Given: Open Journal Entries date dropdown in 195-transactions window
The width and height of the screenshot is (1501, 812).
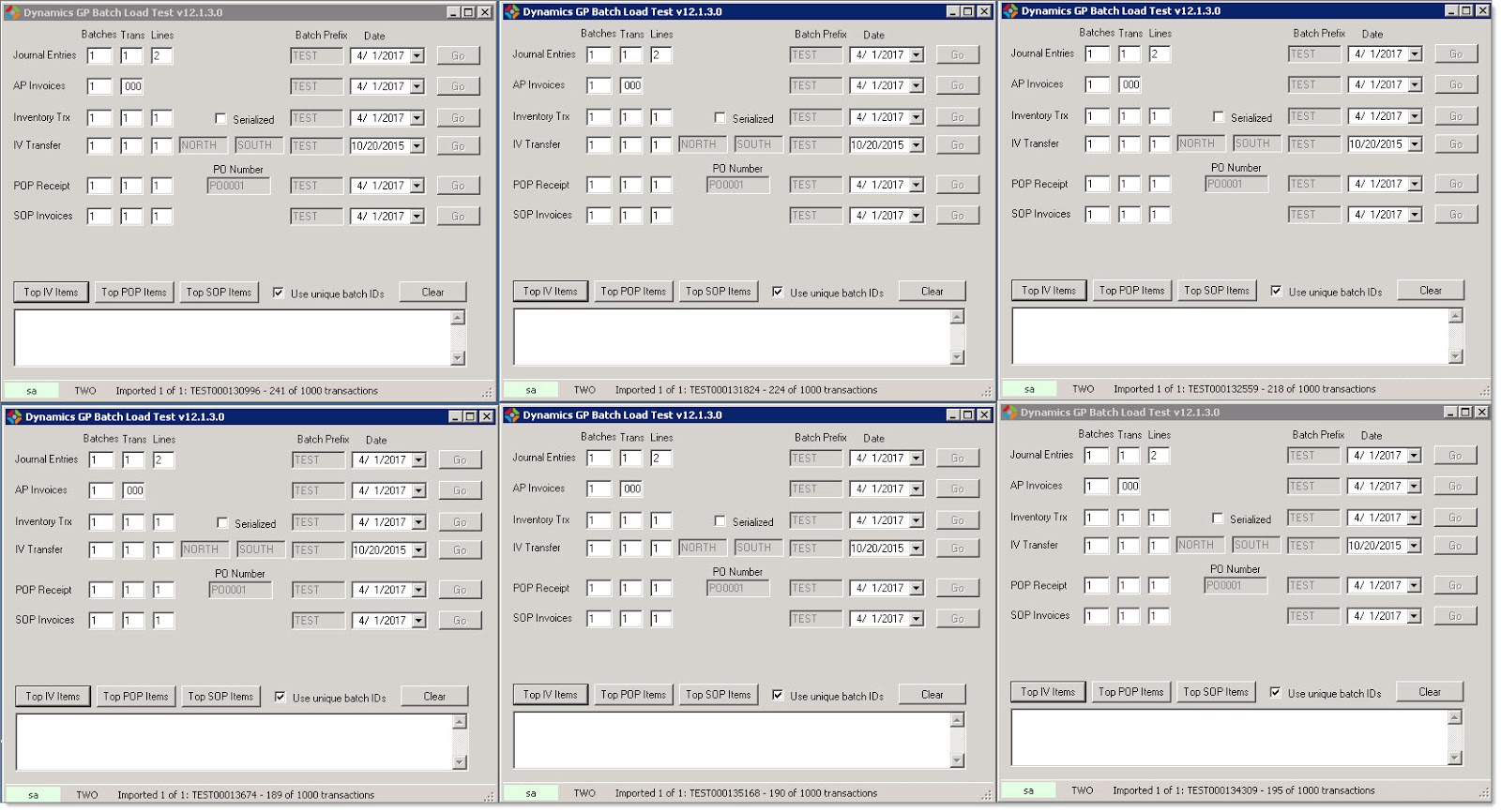Looking at the screenshot, I should pos(1414,456).
